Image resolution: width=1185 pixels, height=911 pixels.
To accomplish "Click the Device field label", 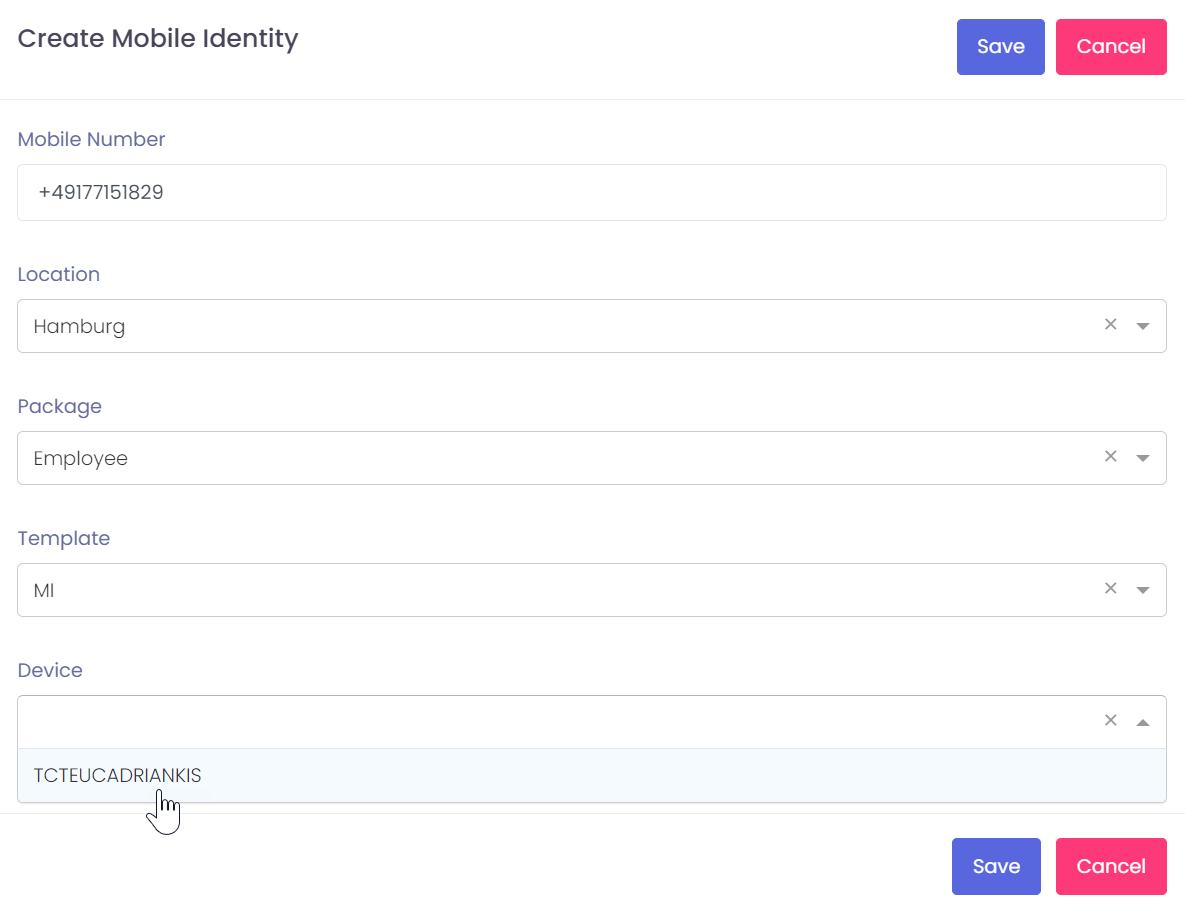I will pos(50,671).
